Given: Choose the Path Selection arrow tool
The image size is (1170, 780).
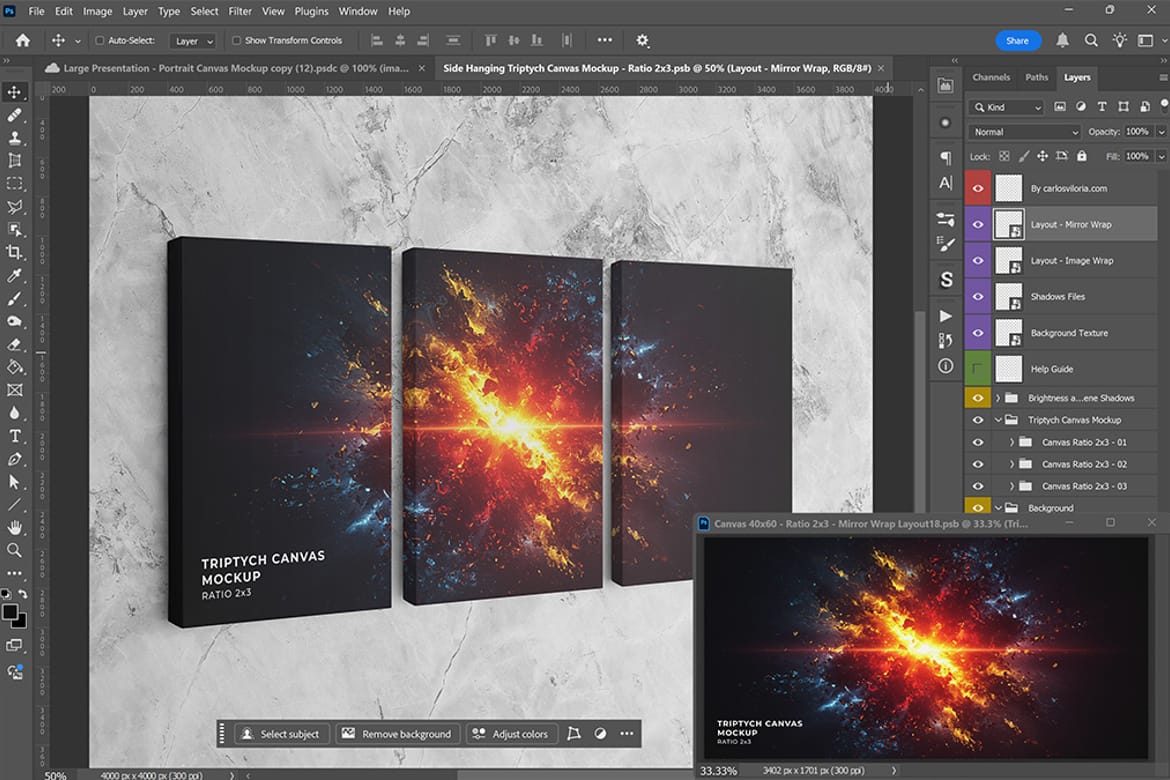Looking at the screenshot, I should (14, 482).
